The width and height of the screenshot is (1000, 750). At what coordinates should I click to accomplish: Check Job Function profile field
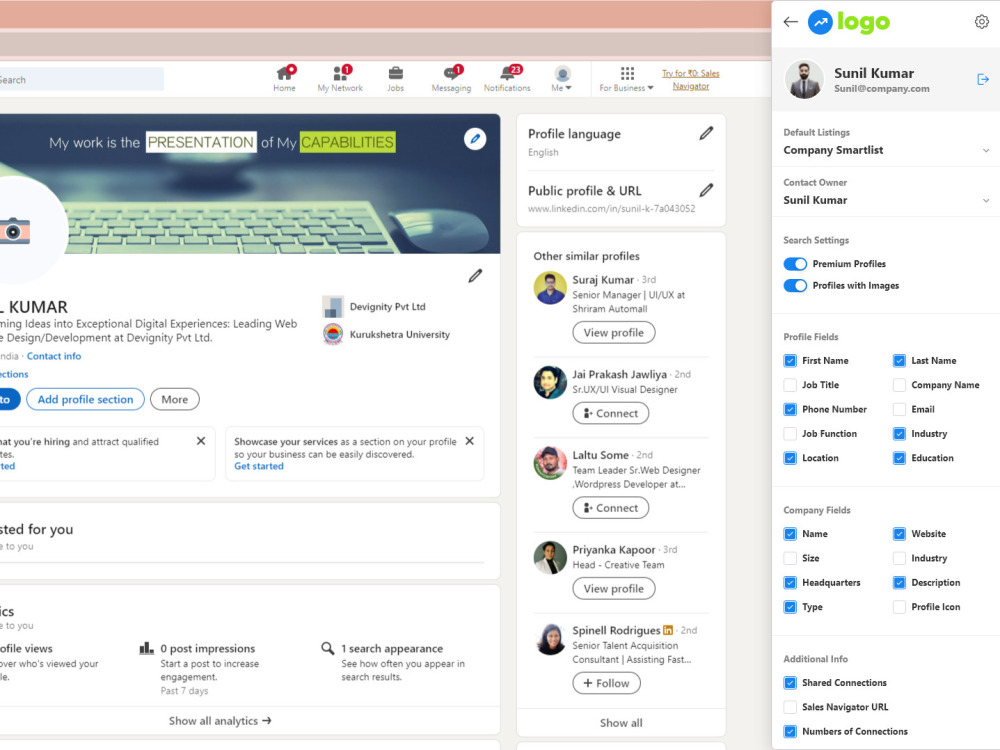click(790, 434)
